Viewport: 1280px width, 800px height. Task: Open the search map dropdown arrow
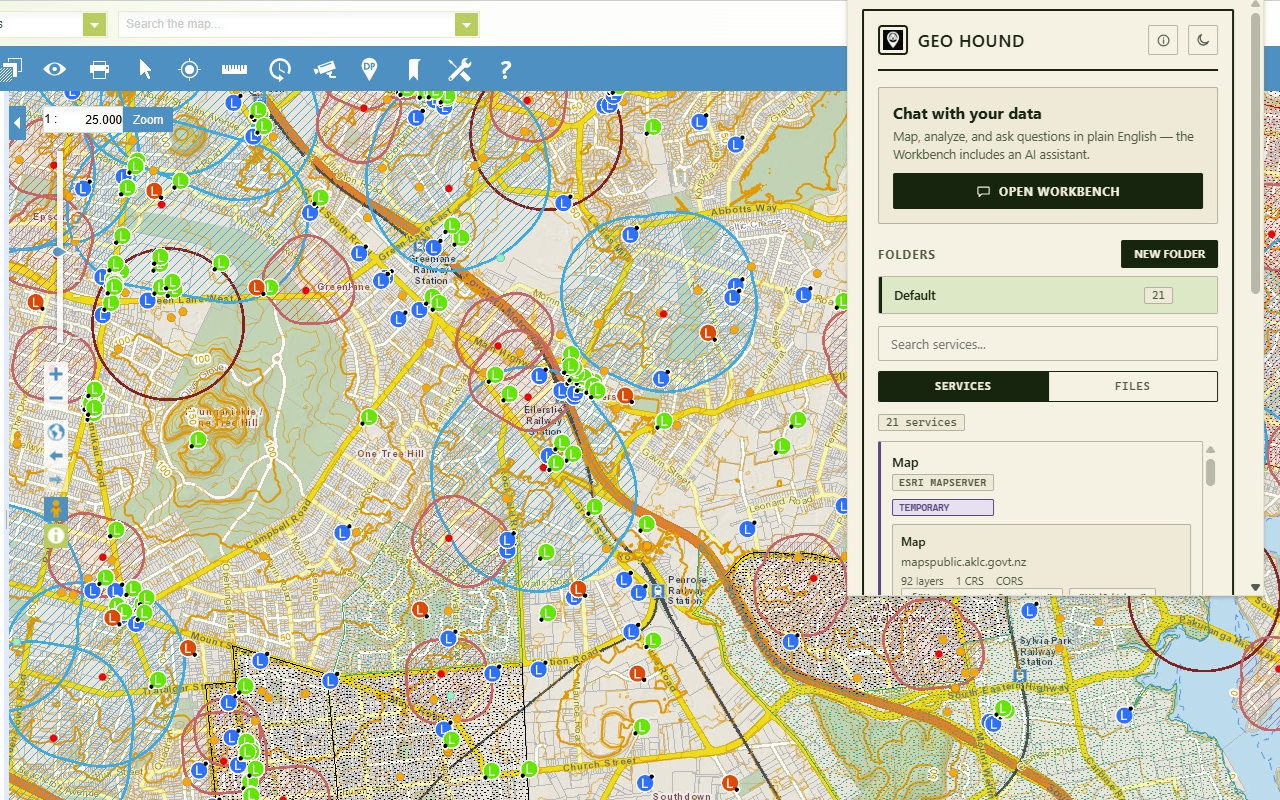click(x=467, y=25)
